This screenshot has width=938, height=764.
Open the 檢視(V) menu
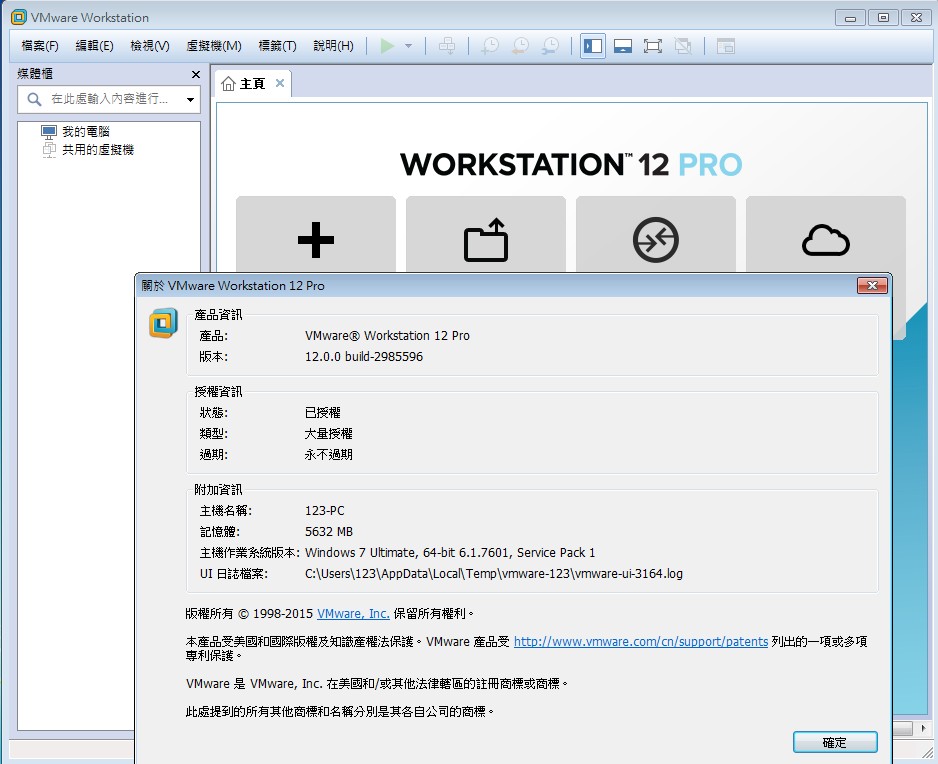[150, 46]
